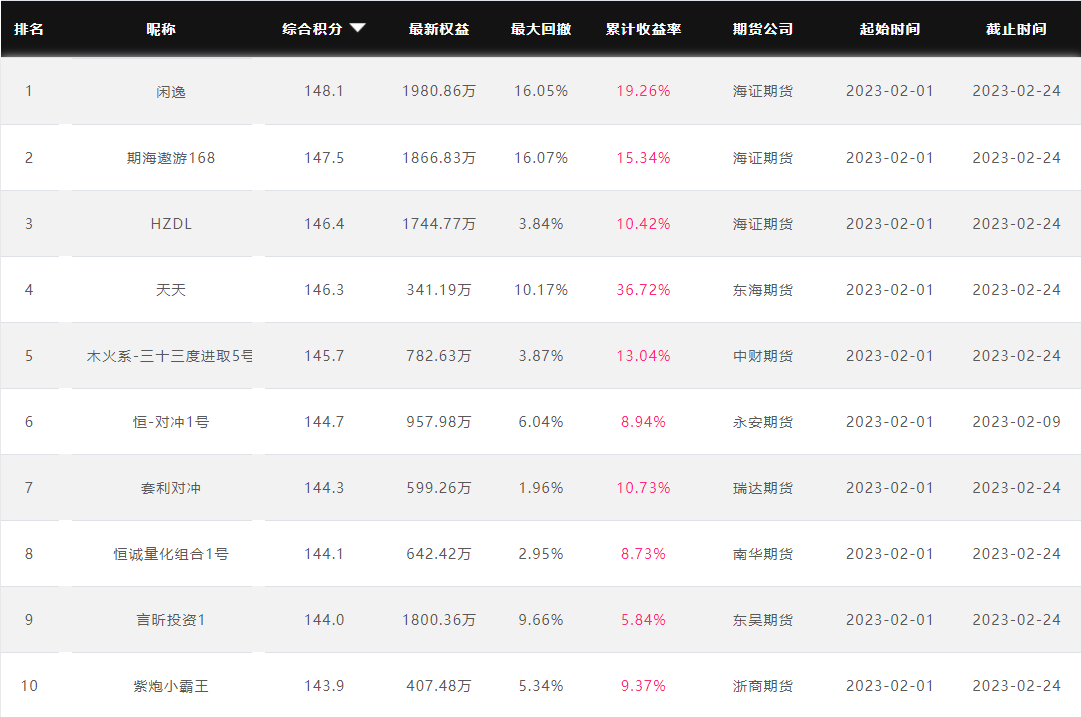Screen dimensions: 1081x717
Task: Click the equity value 782.63万
Action: click(438, 356)
